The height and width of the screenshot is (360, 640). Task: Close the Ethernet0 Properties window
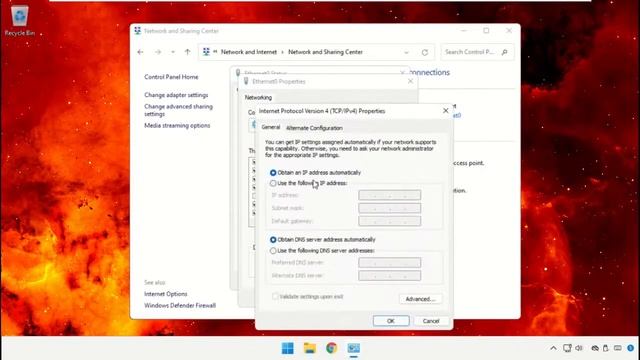pyautogui.click(x=410, y=81)
